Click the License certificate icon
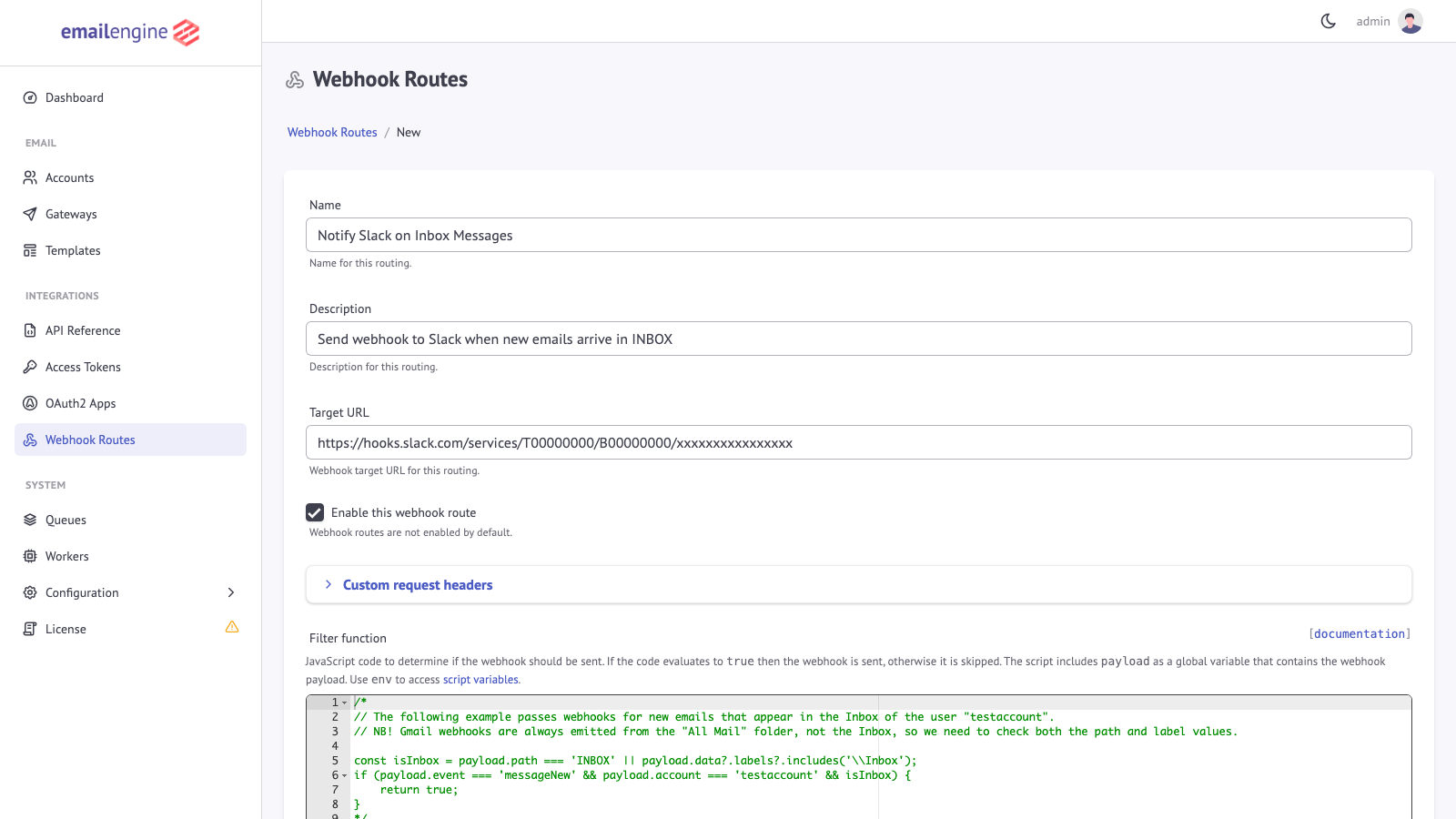1456x819 pixels. [30, 629]
